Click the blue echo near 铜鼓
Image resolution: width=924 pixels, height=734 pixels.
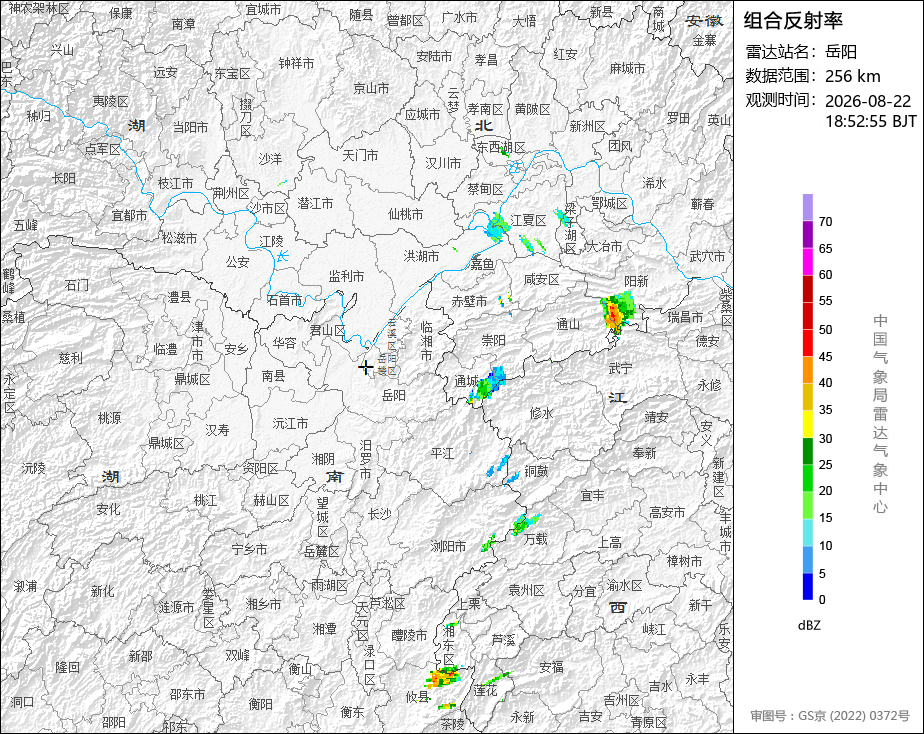coord(499,466)
